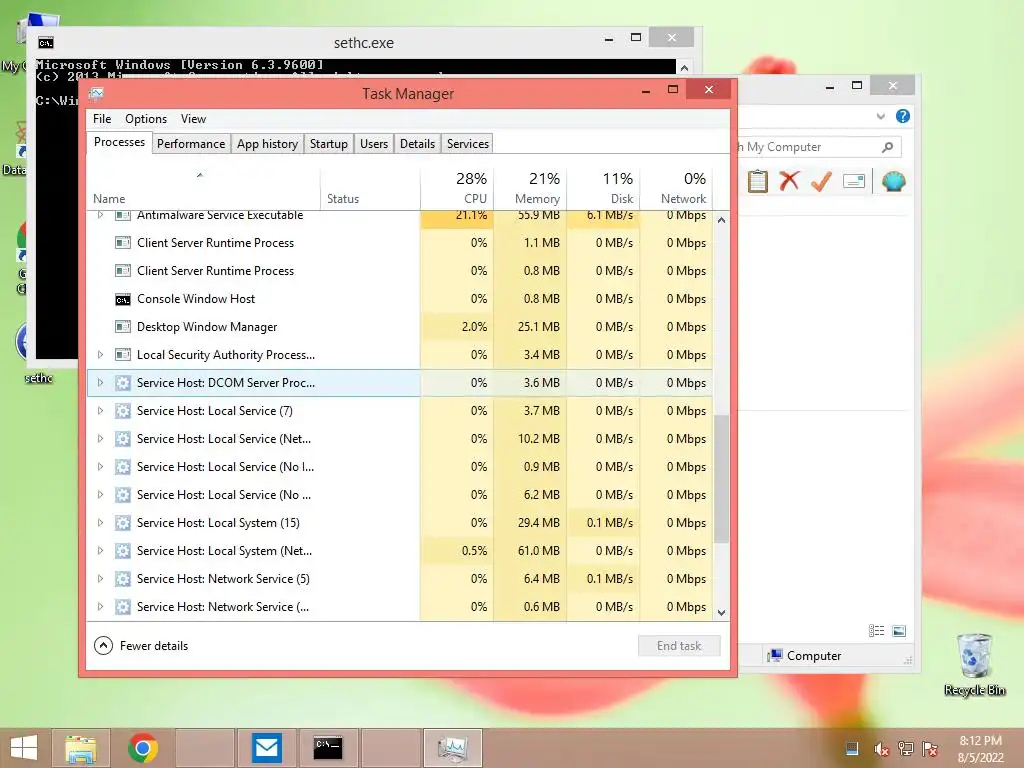Image resolution: width=1024 pixels, height=768 pixels.
Task: Expand Antimalware Service Executable row
Action: coord(100,215)
